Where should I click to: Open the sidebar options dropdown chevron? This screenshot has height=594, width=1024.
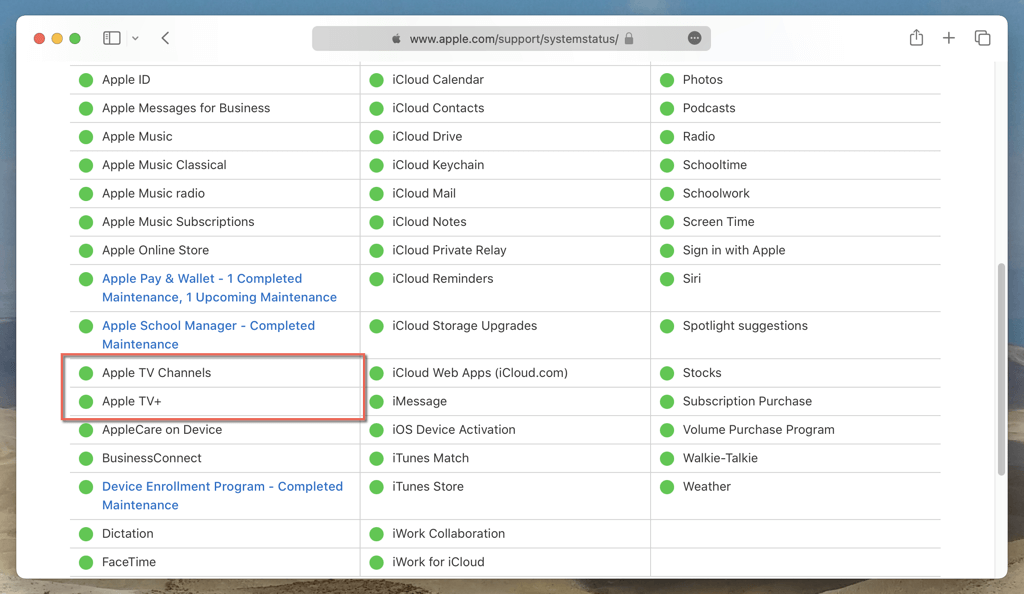[x=135, y=39]
